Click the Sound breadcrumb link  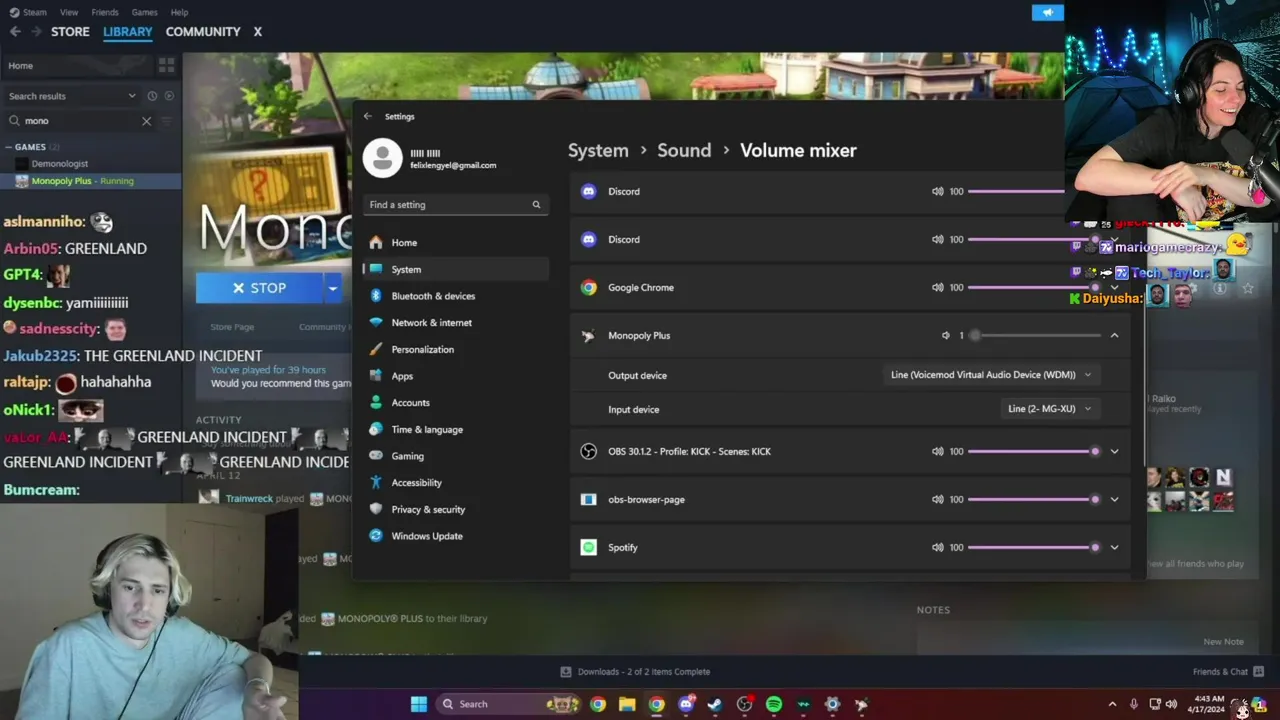click(684, 150)
